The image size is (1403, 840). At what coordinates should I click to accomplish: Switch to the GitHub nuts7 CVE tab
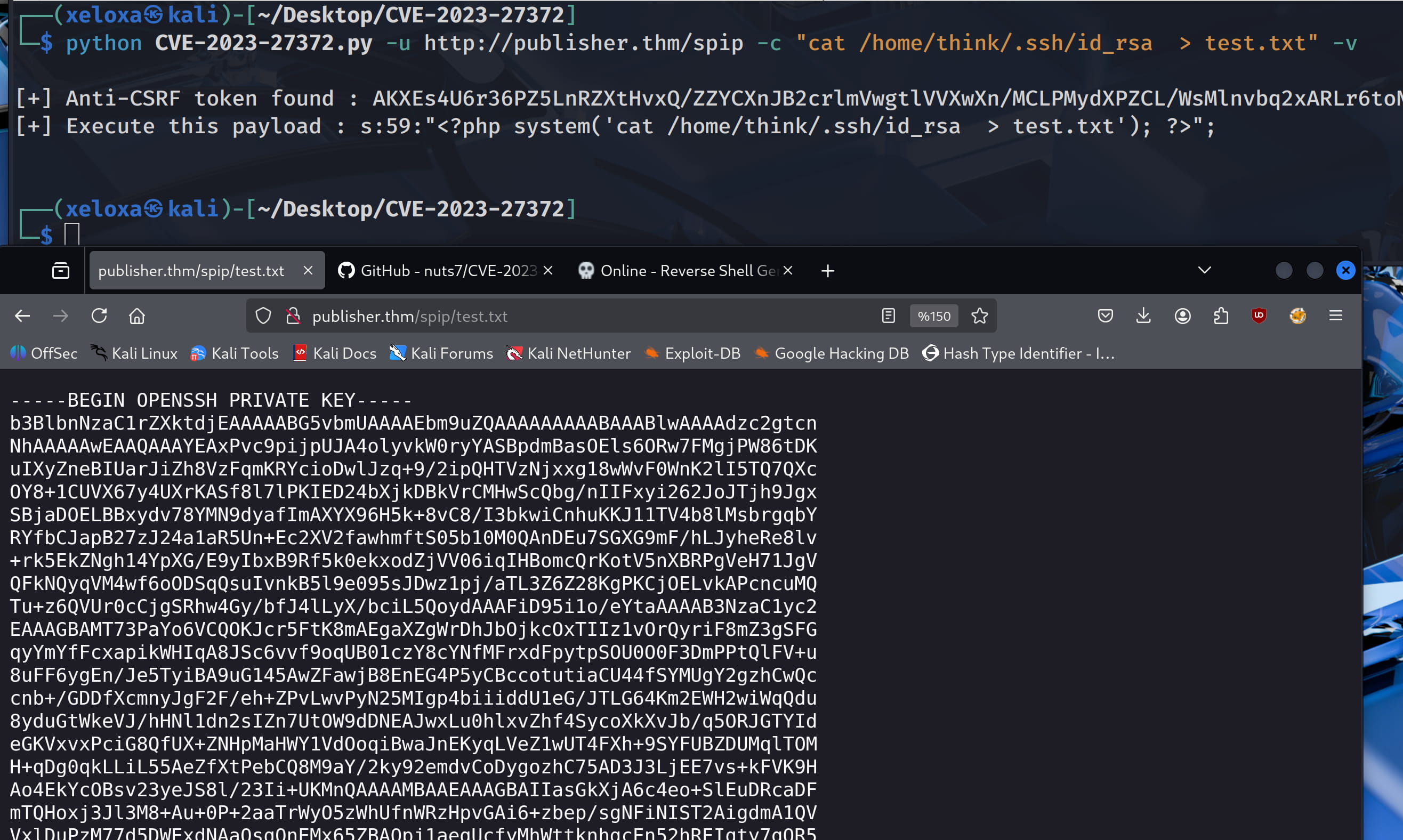441,271
